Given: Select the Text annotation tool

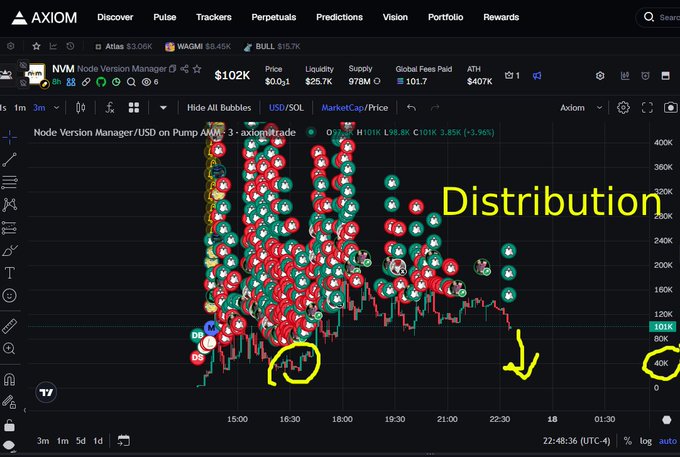Looking at the screenshot, I should coord(10,273).
